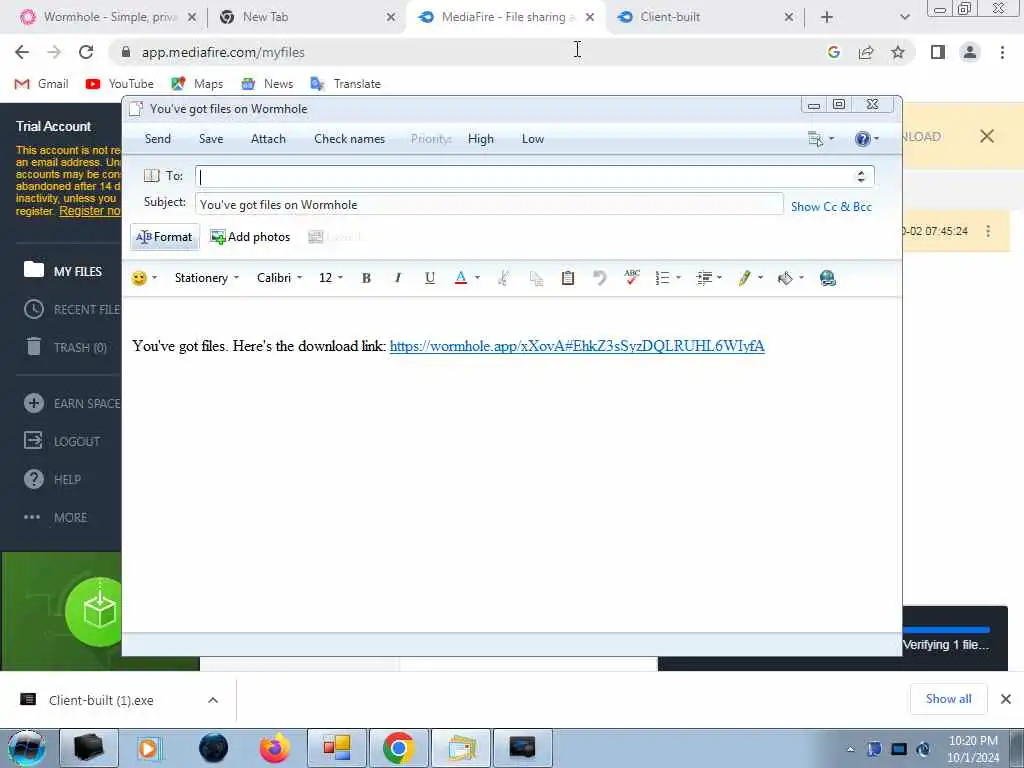Expand the highlighter color dropdown arrow
1024x768 pixels.
(x=761, y=278)
